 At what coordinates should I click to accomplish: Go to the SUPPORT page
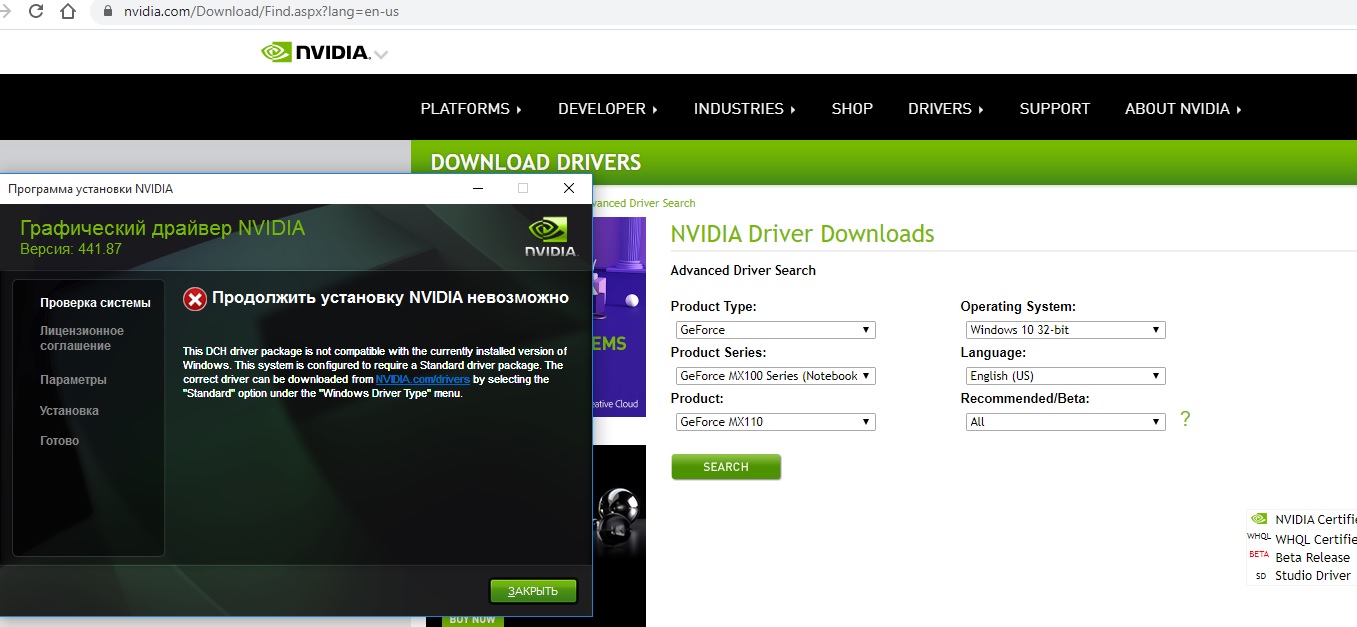pyautogui.click(x=1054, y=109)
